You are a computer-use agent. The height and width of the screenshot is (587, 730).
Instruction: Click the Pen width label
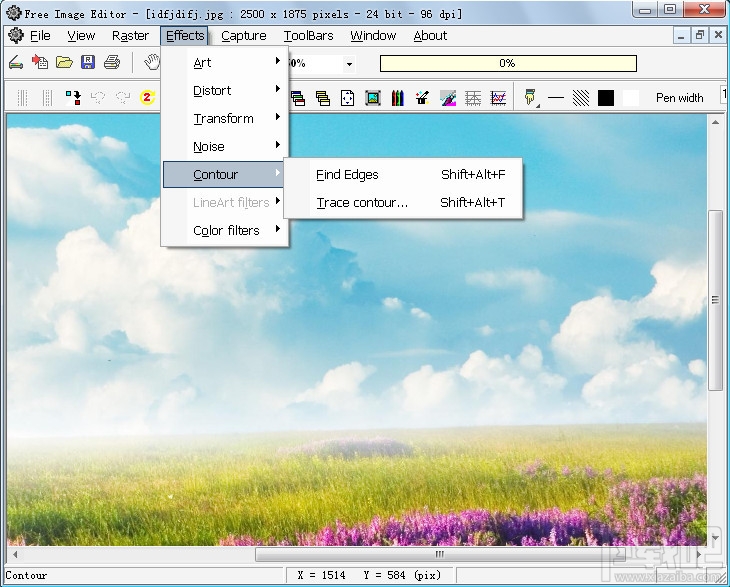click(x=679, y=98)
